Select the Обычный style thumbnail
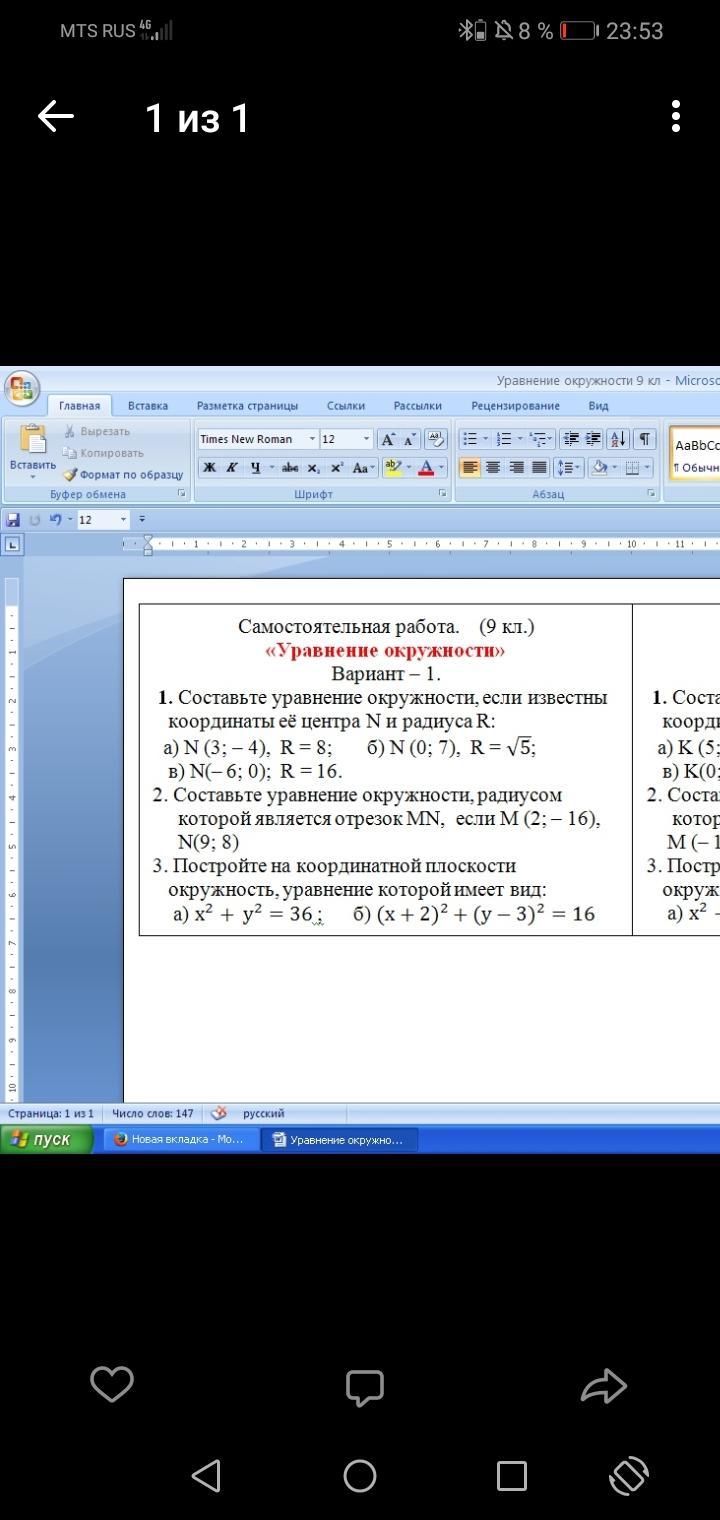This screenshot has width=720, height=1520. click(694, 456)
